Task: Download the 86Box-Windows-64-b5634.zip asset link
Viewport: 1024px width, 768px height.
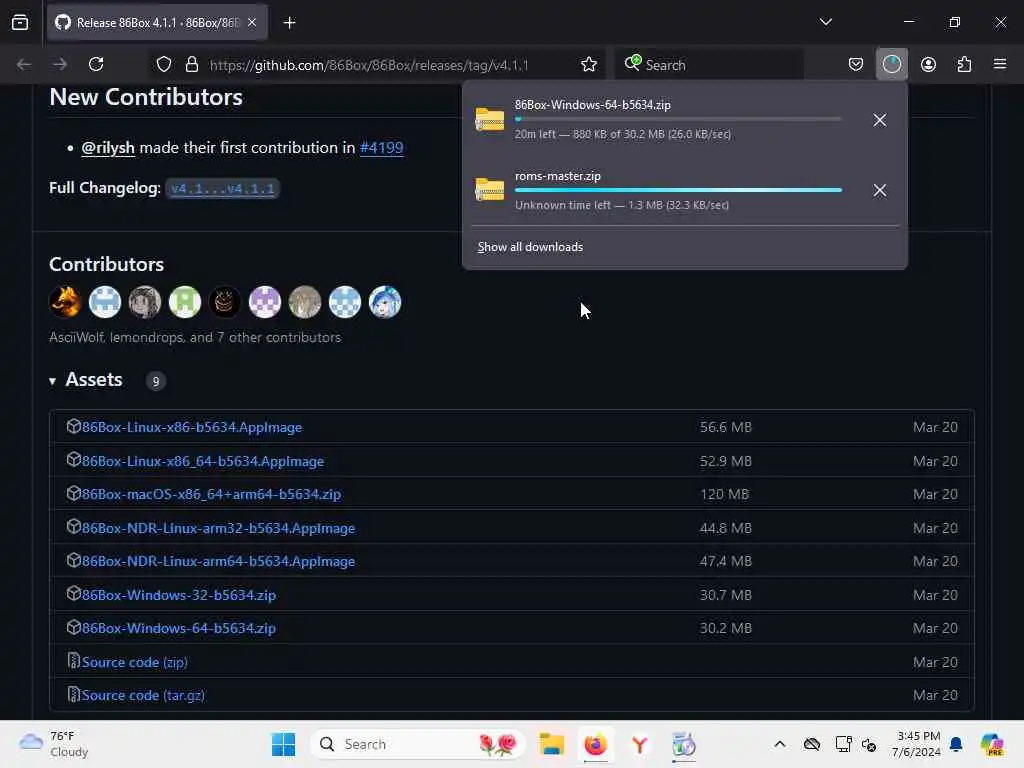Action: coord(178,628)
